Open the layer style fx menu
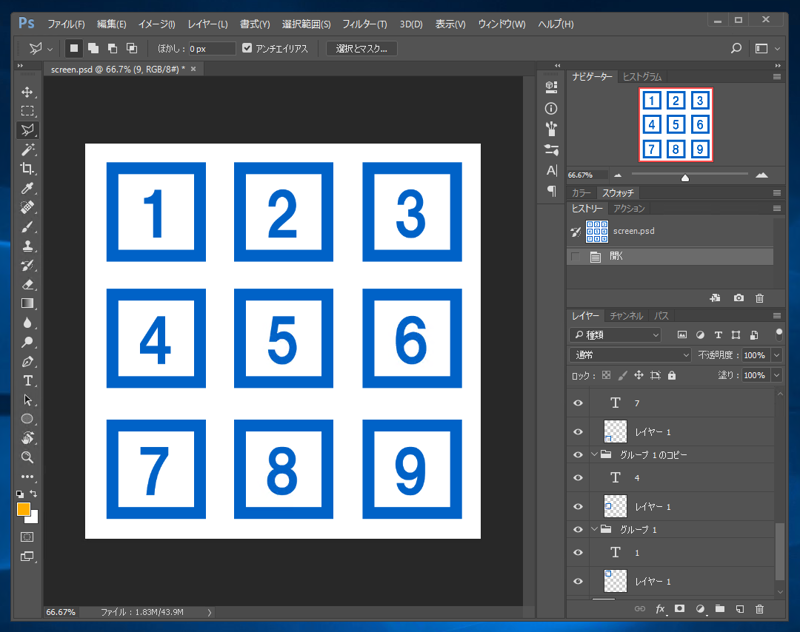The width and height of the screenshot is (800, 632). tap(660, 608)
